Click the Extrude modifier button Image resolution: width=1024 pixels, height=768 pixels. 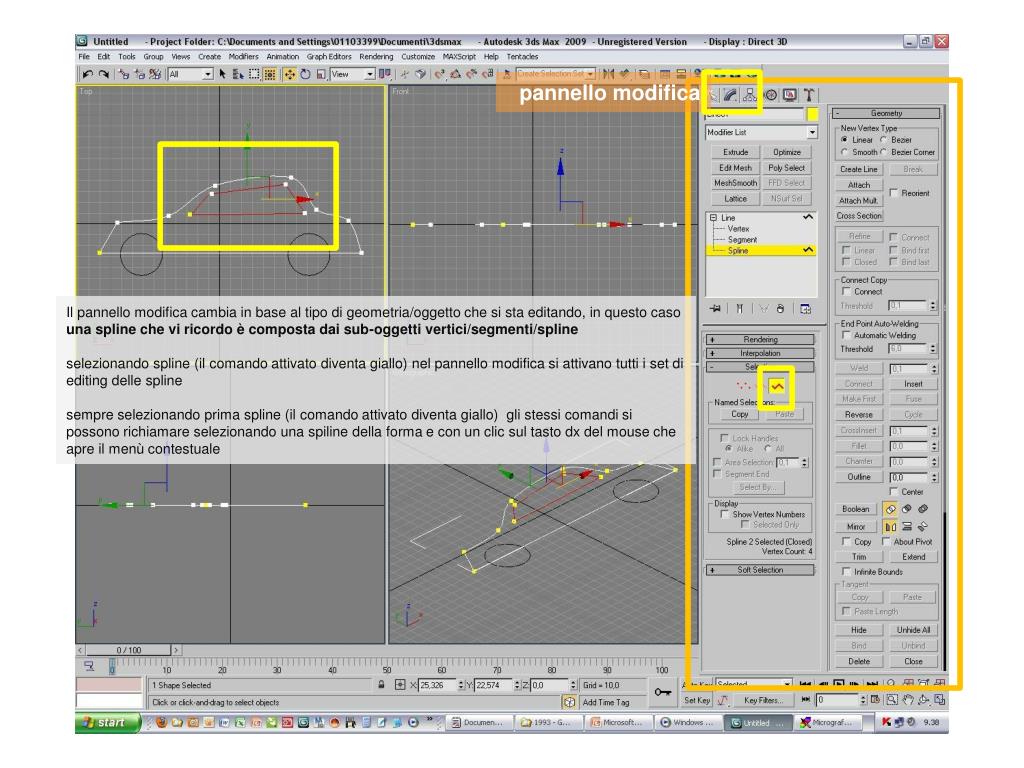tap(735, 152)
